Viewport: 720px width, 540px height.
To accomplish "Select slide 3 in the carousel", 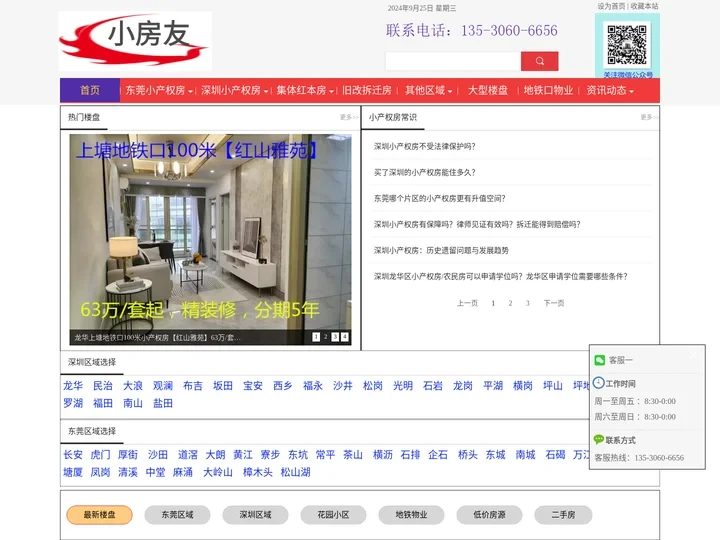I will pos(335,337).
